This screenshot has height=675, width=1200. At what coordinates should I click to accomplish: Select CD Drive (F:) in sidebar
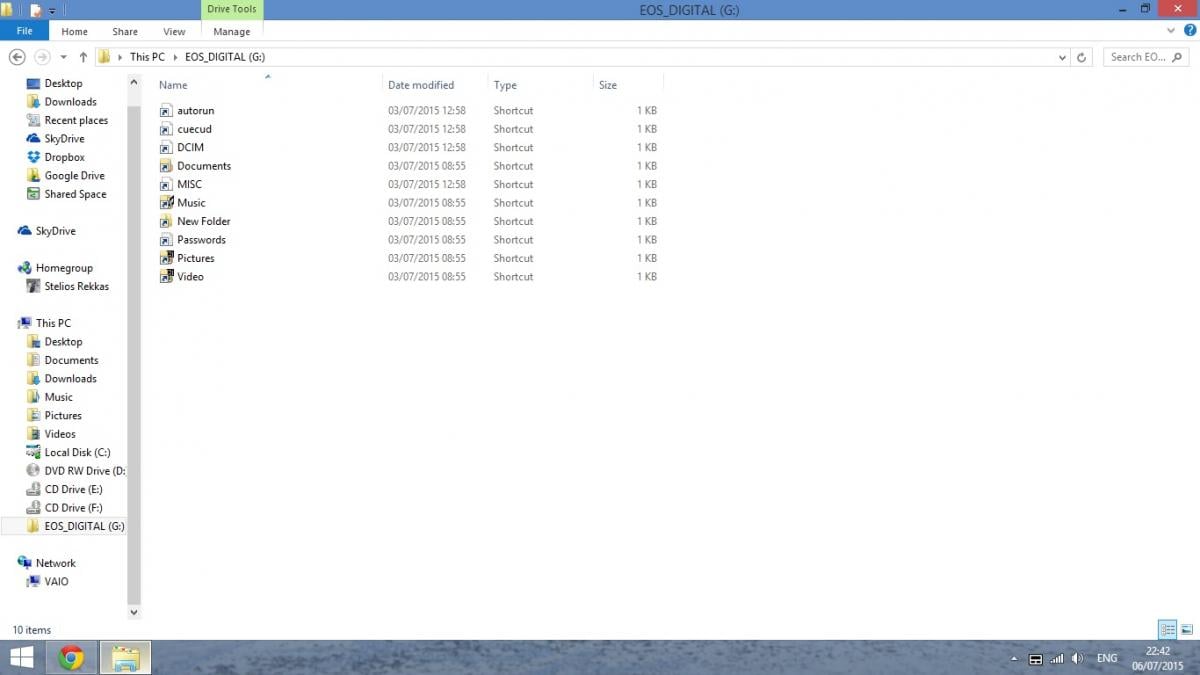64,508
